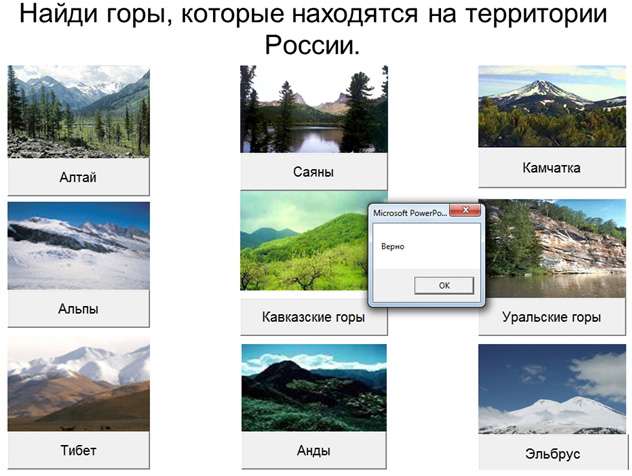Click the Камчатка volcano photo
Image resolution: width=632 pixels, height=476 pixels.
[x=552, y=106]
